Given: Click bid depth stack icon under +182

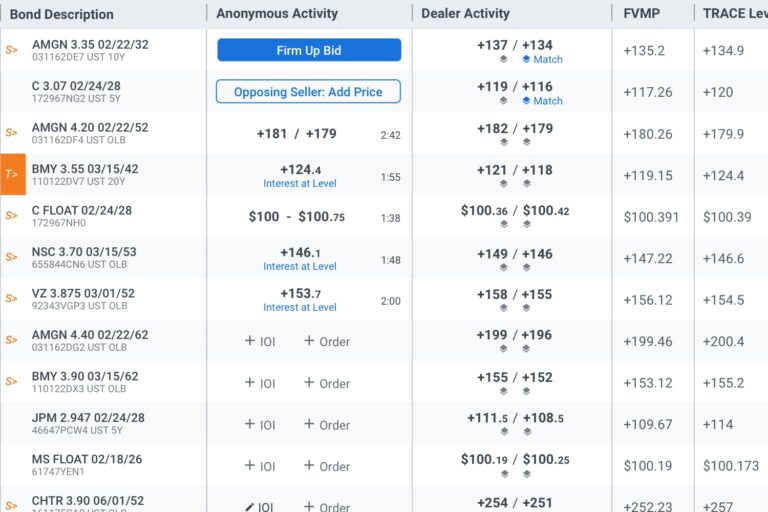Looking at the screenshot, I should 504,142.
